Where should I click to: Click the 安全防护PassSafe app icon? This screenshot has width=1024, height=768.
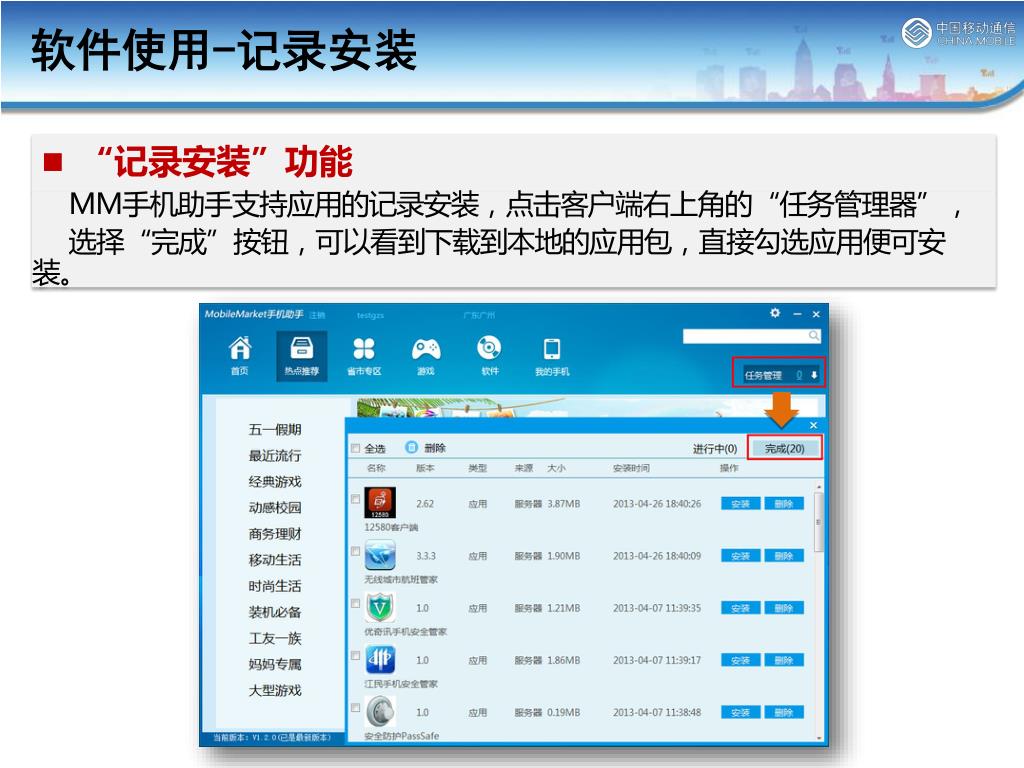click(380, 712)
